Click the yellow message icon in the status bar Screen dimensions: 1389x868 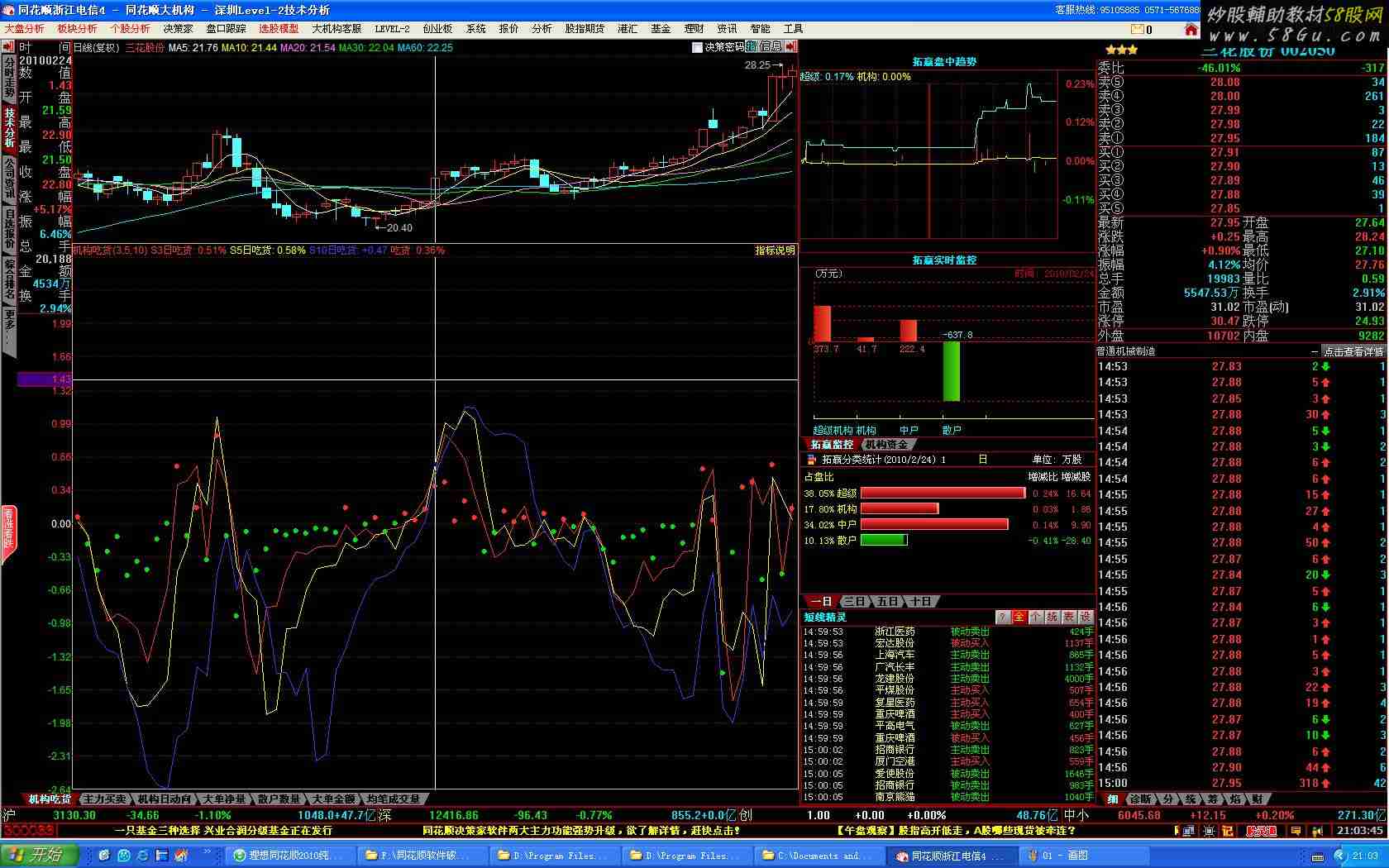point(1296,830)
